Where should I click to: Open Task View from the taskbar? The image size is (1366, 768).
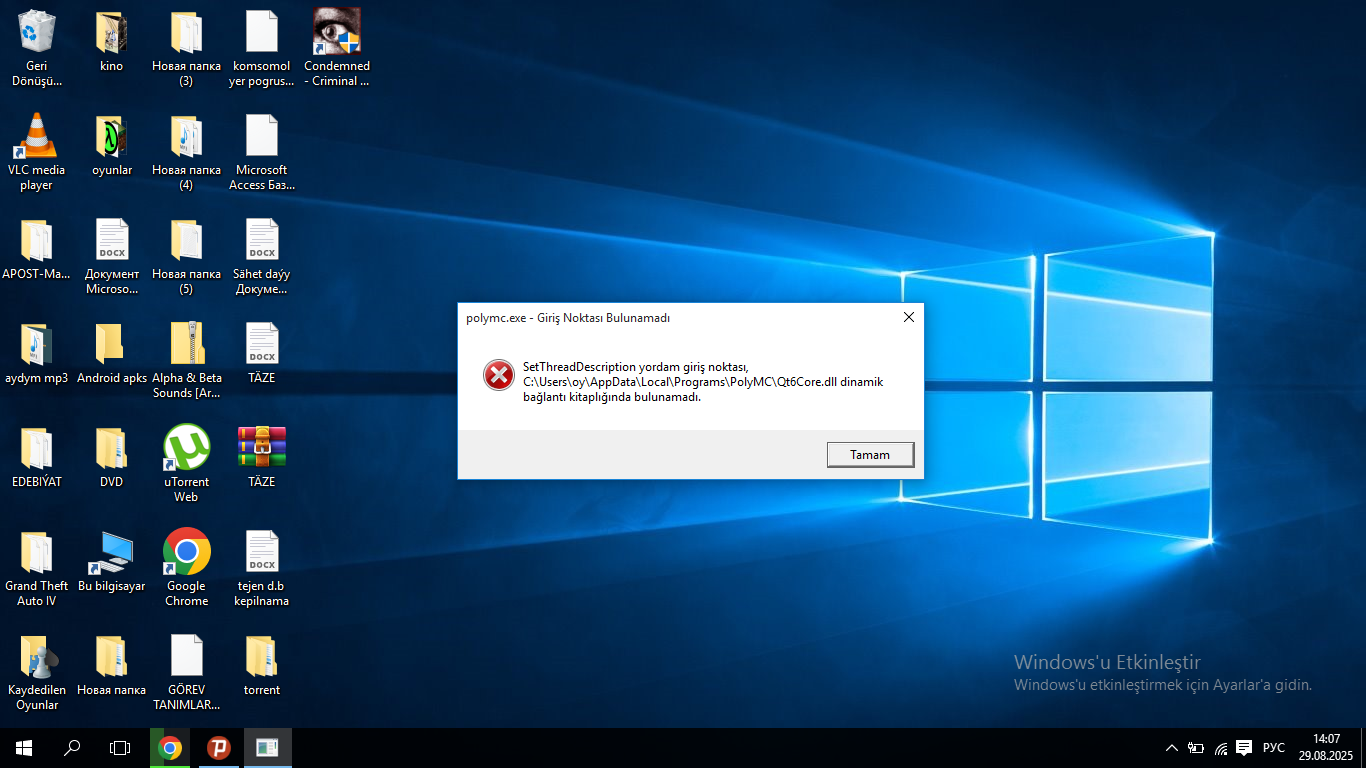[x=120, y=748]
